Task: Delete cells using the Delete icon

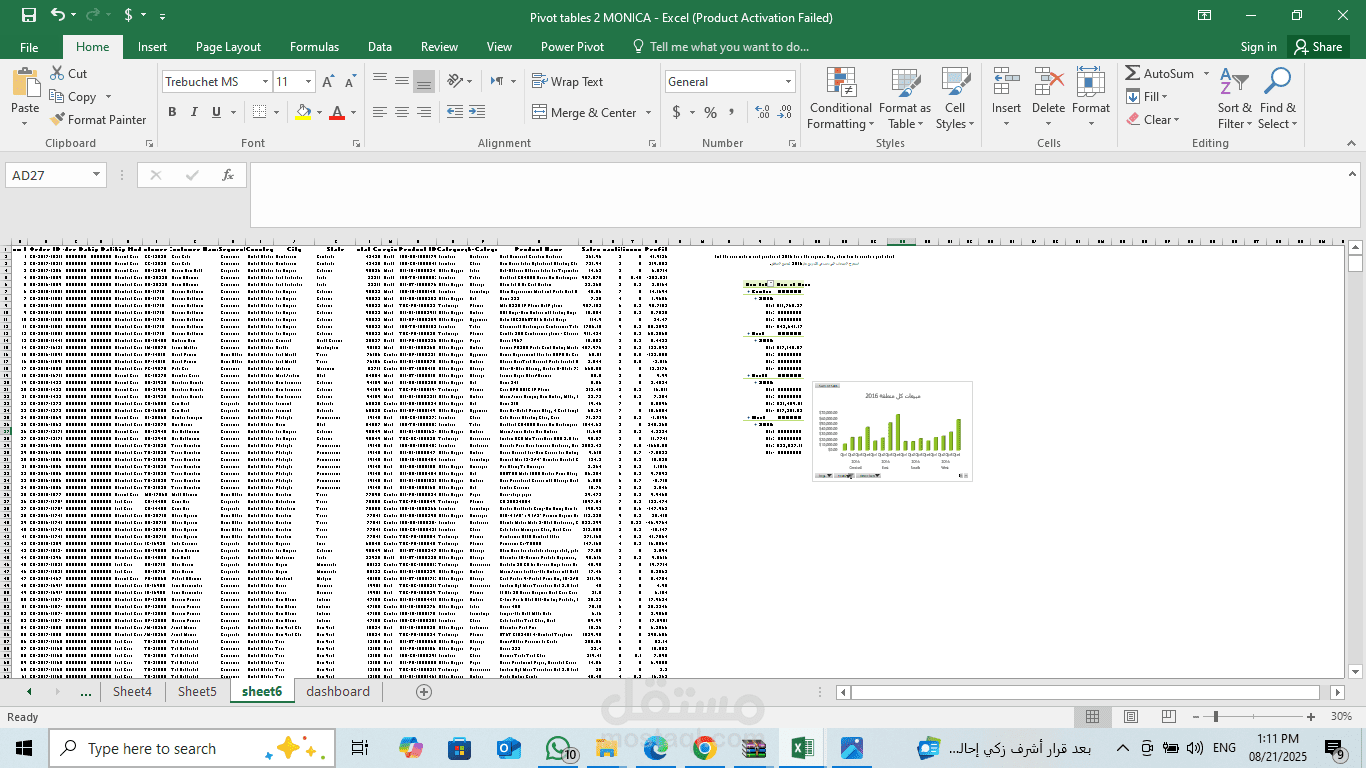Action: pyautogui.click(x=1049, y=84)
